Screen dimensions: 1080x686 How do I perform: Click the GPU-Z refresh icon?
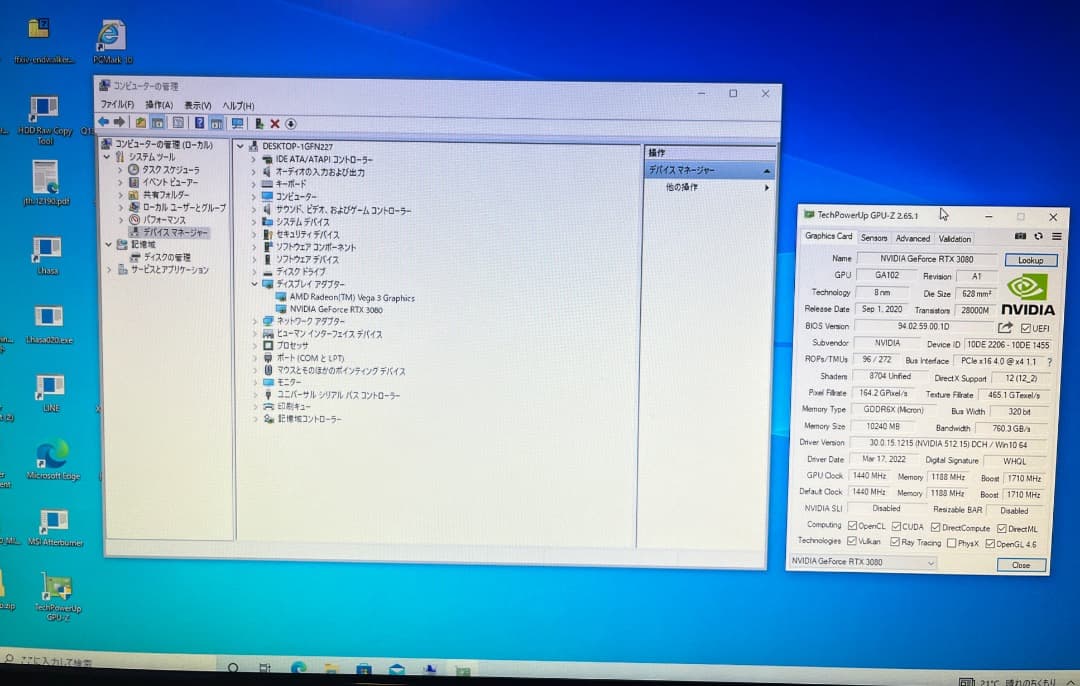tap(1038, 237)
